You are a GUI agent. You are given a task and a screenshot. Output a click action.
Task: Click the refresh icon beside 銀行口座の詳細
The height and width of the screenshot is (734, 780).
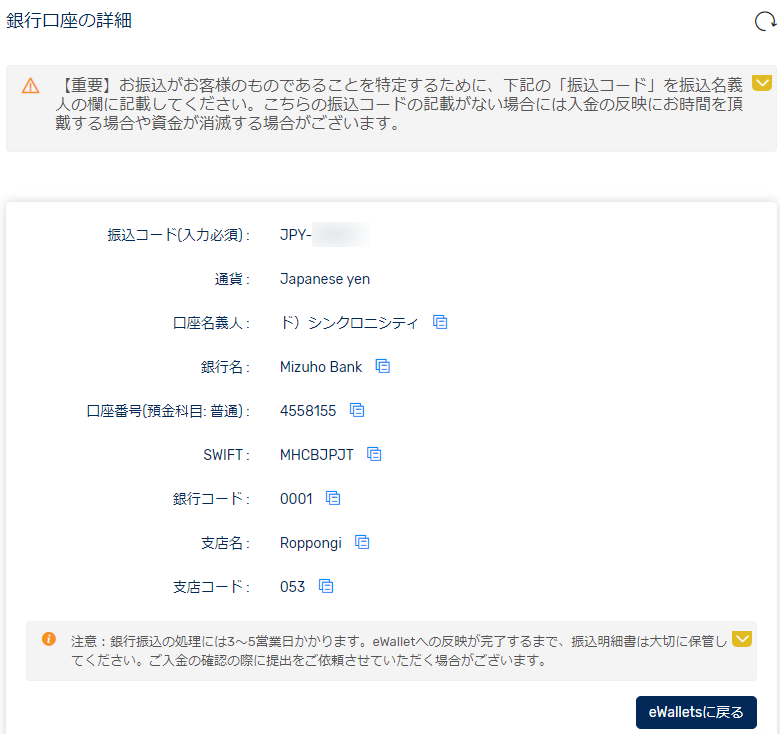764,21
